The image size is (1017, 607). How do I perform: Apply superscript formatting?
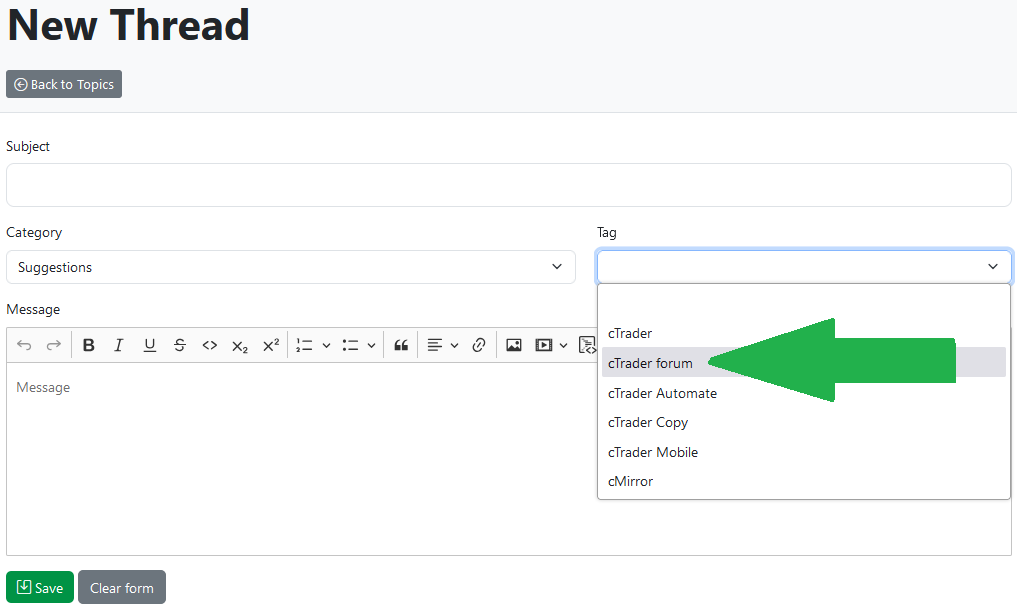(x=271, y=345)
